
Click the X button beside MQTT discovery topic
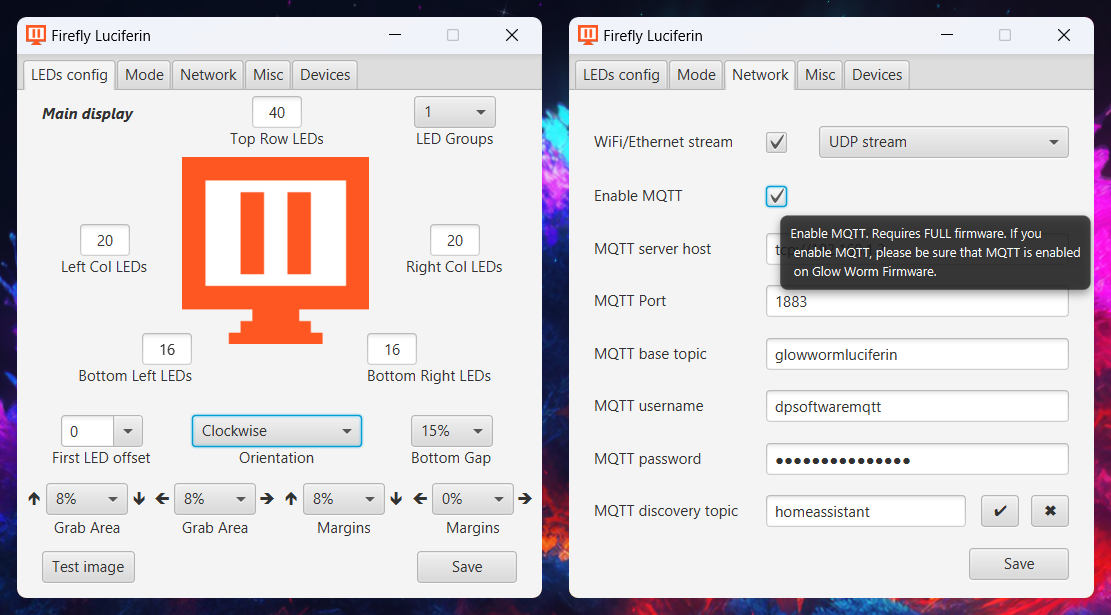click(1050, 511)
